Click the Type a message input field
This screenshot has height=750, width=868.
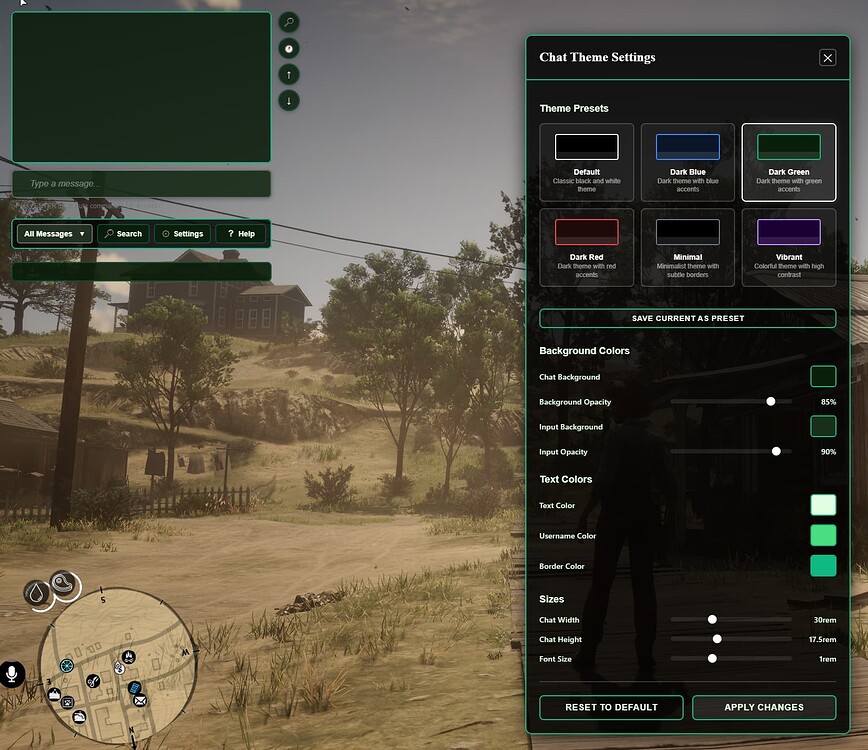(142, 184)
